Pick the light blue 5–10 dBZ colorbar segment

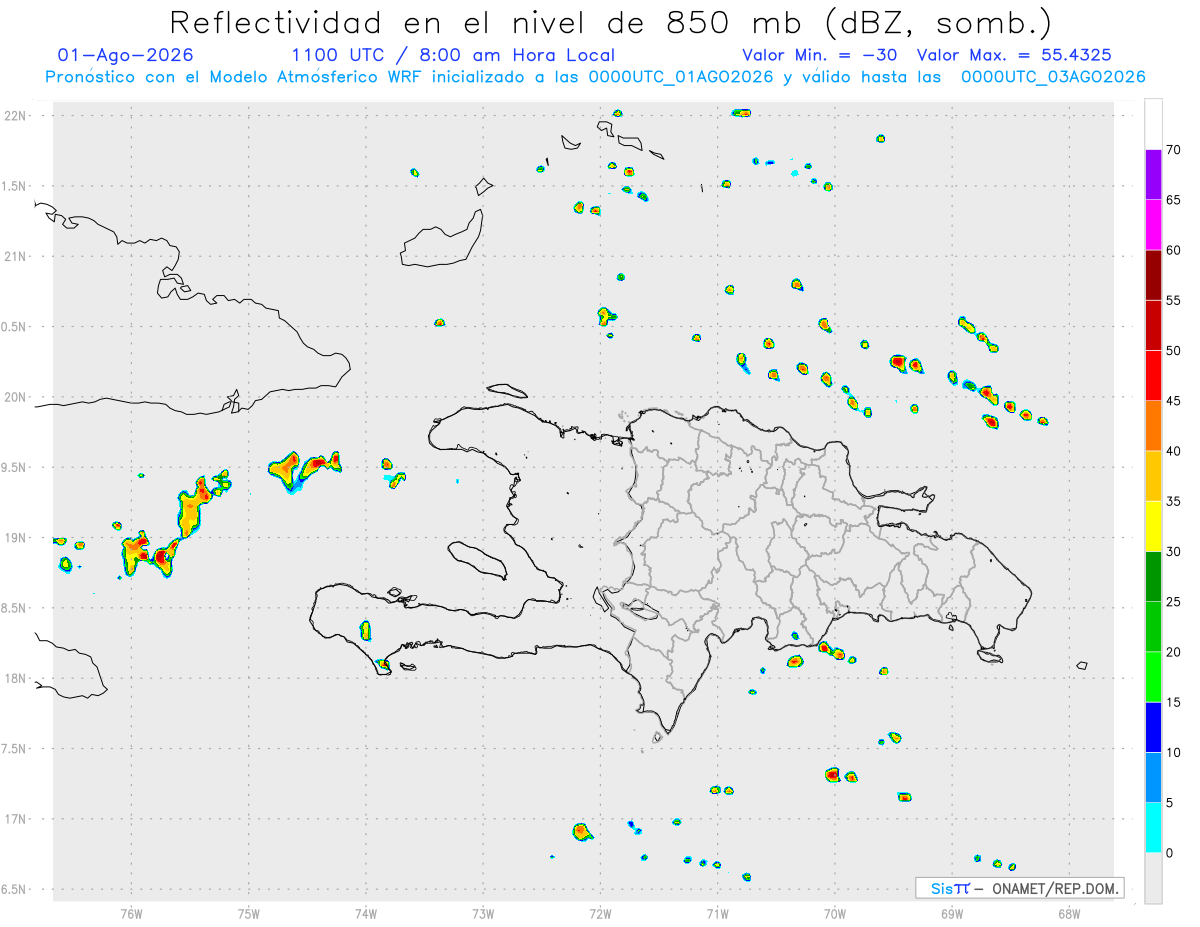click(x=1153, y=778)
